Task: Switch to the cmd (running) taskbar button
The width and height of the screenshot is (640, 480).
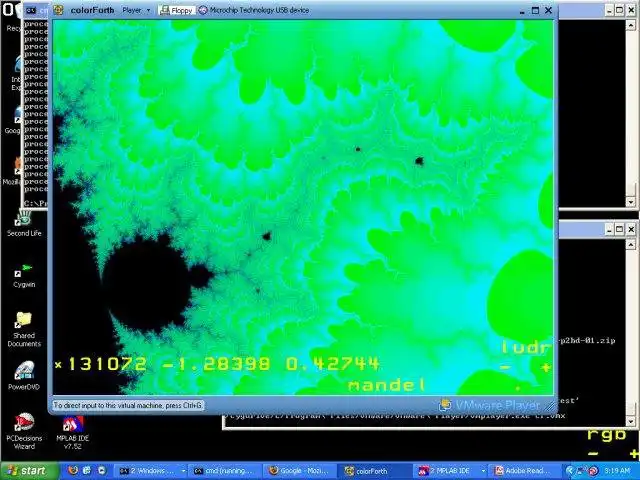Action: (224, 471)
